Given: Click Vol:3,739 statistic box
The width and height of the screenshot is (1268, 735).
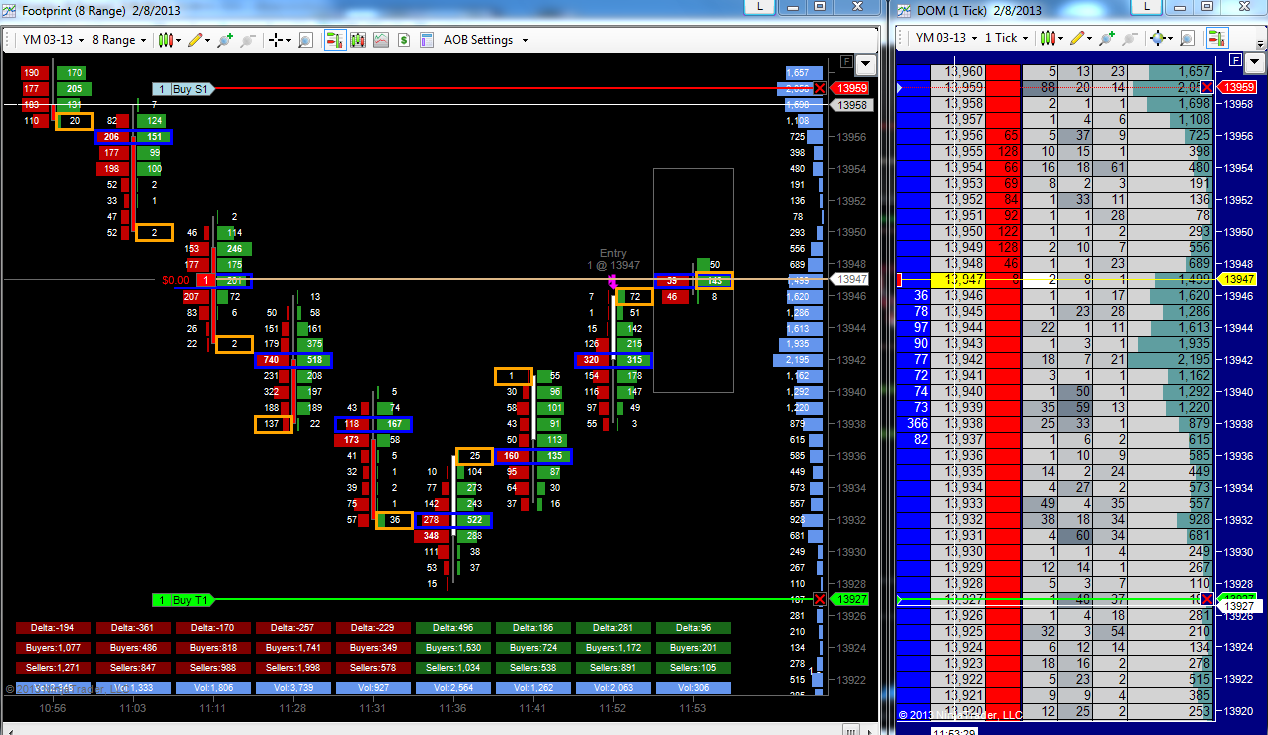Looking at the screenshot, I should tap(293, 688).
